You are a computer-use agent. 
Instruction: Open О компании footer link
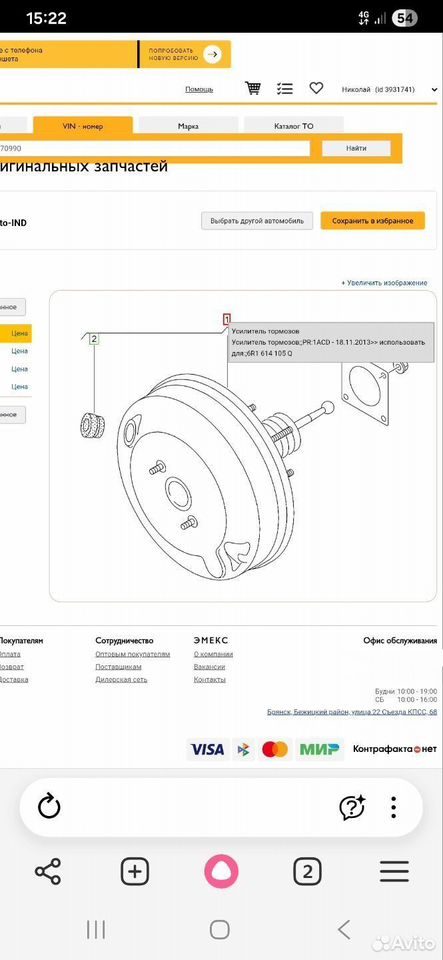pos(213,654)
